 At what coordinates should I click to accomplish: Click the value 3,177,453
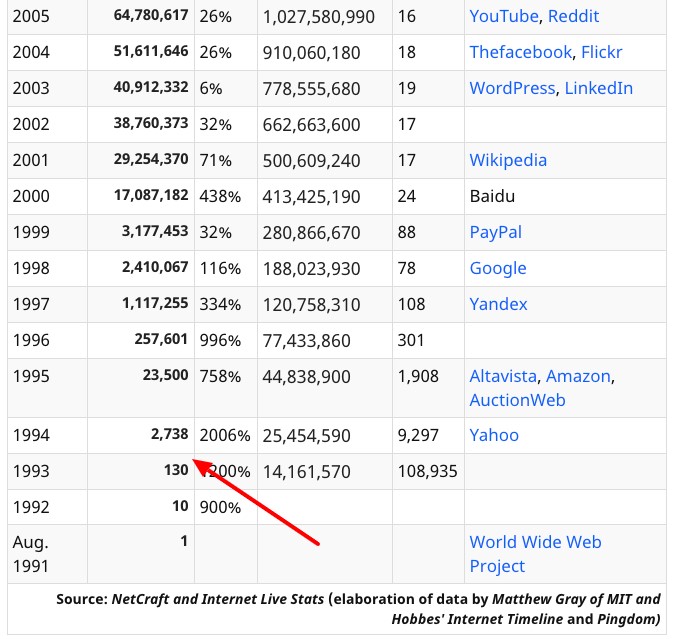pos(155,231)
